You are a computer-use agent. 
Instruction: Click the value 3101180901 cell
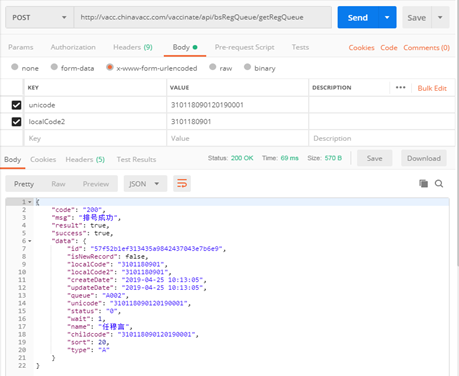[x=237, y=122]
